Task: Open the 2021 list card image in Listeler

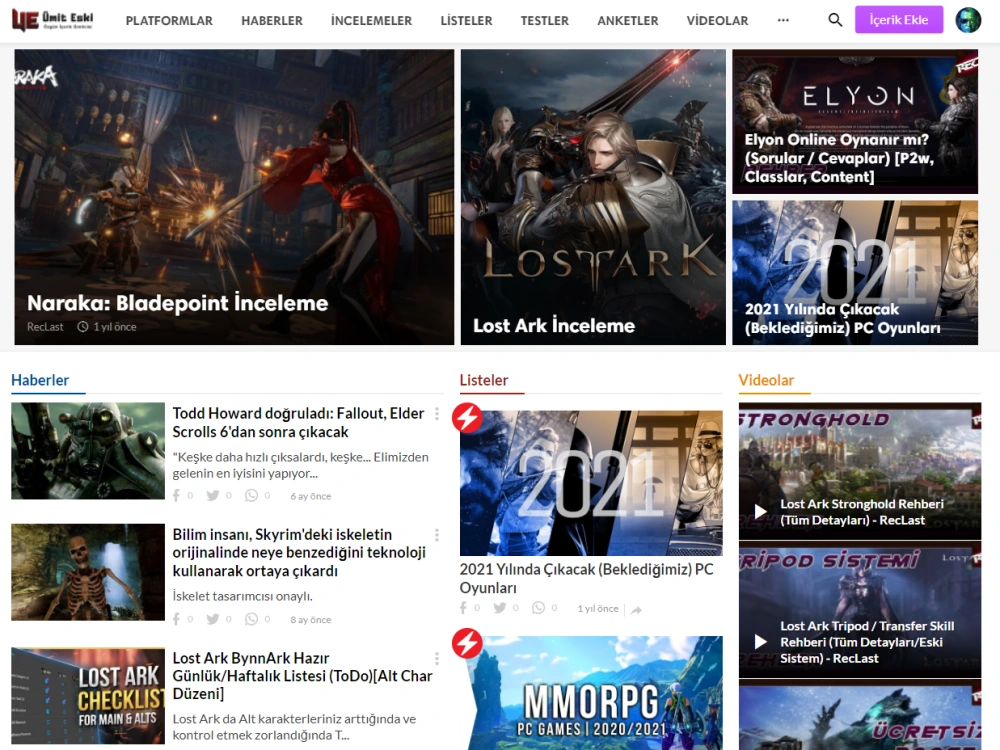Action: pos(591,483)
